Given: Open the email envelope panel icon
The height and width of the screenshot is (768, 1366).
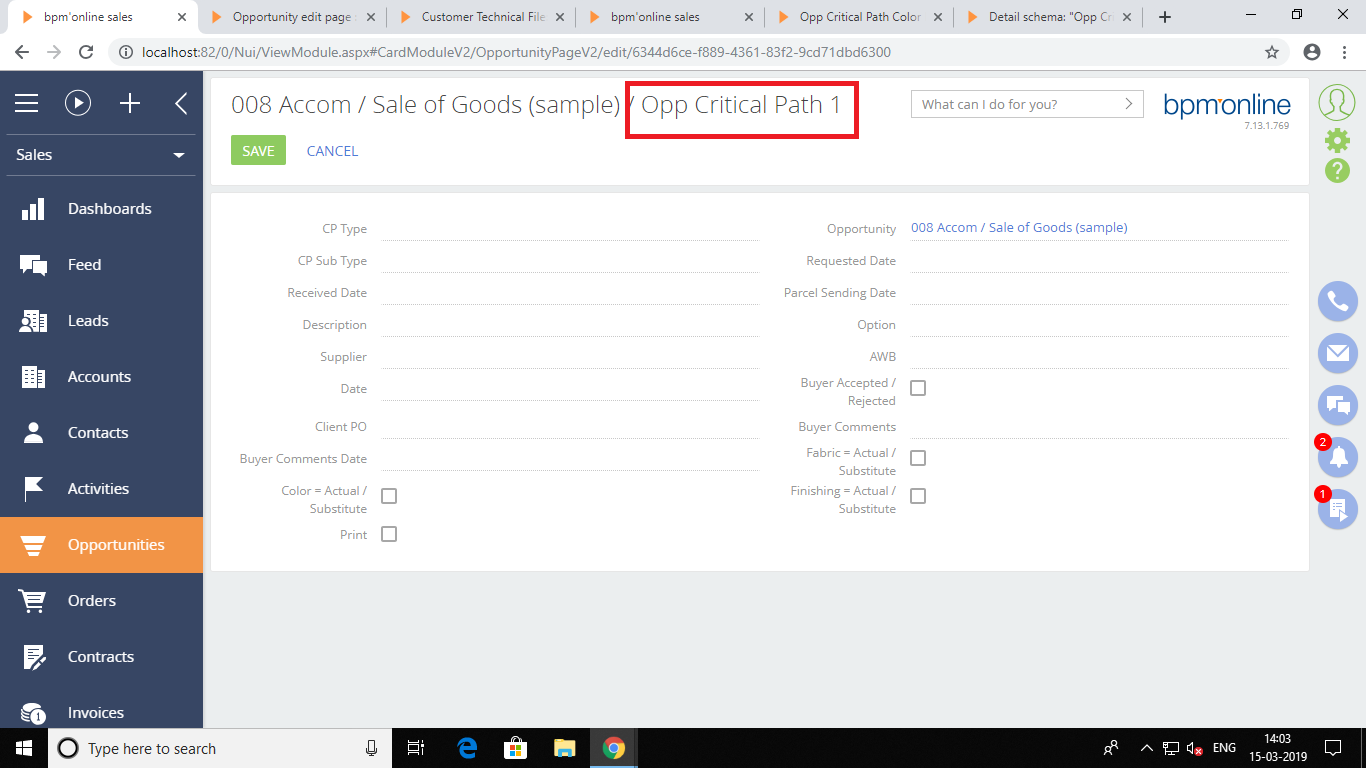Looking at the screenshot, I should pos(1337,353).
